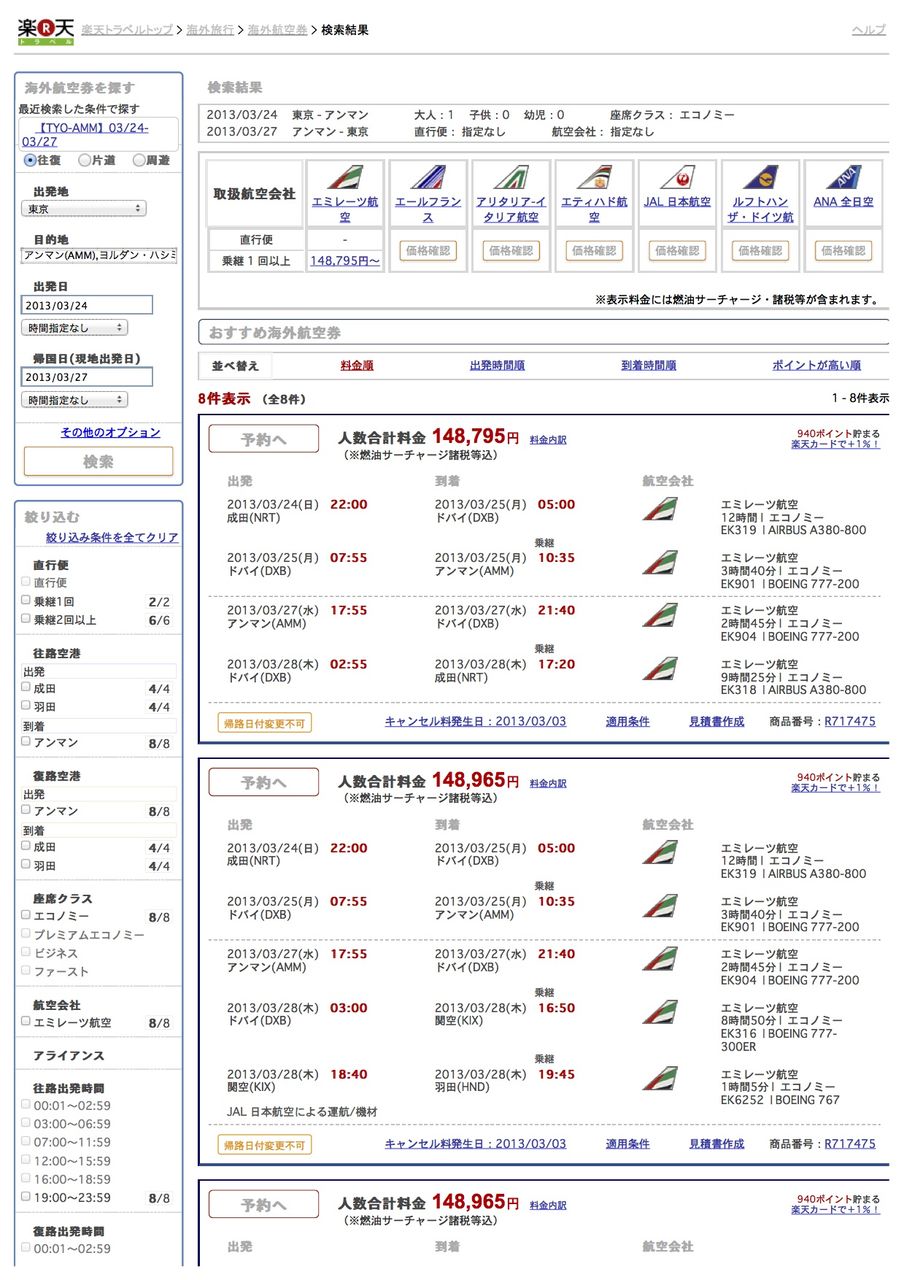Viewport: 904px width, 1280px height.
Task: Open その他のオプション link
Action: (x=110, y=432)
